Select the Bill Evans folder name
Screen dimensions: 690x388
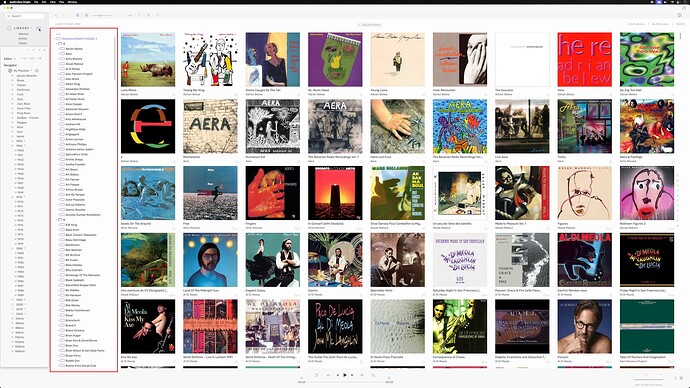pos(72,260)
